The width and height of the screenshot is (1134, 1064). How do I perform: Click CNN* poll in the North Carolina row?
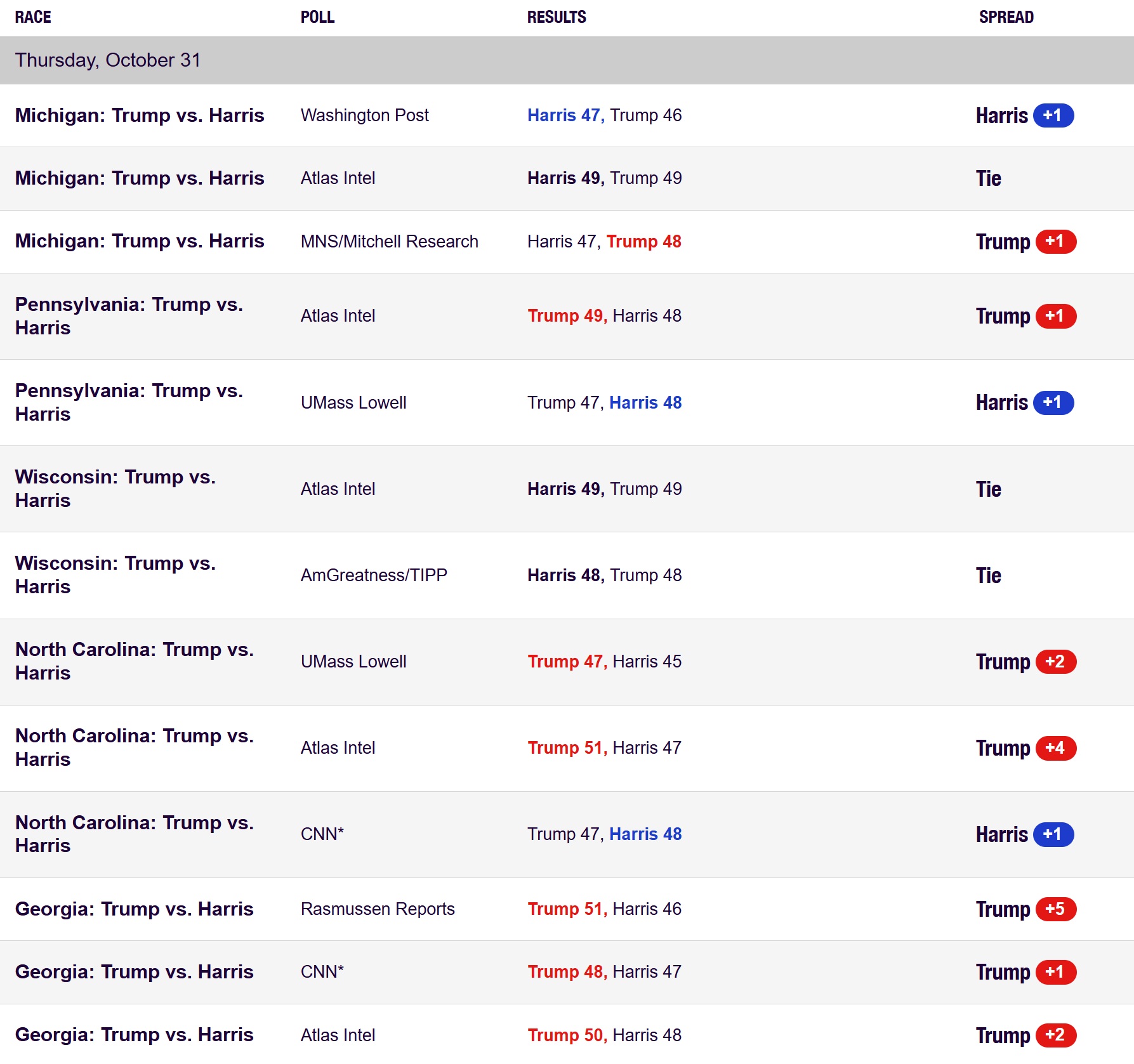point(322,834)
